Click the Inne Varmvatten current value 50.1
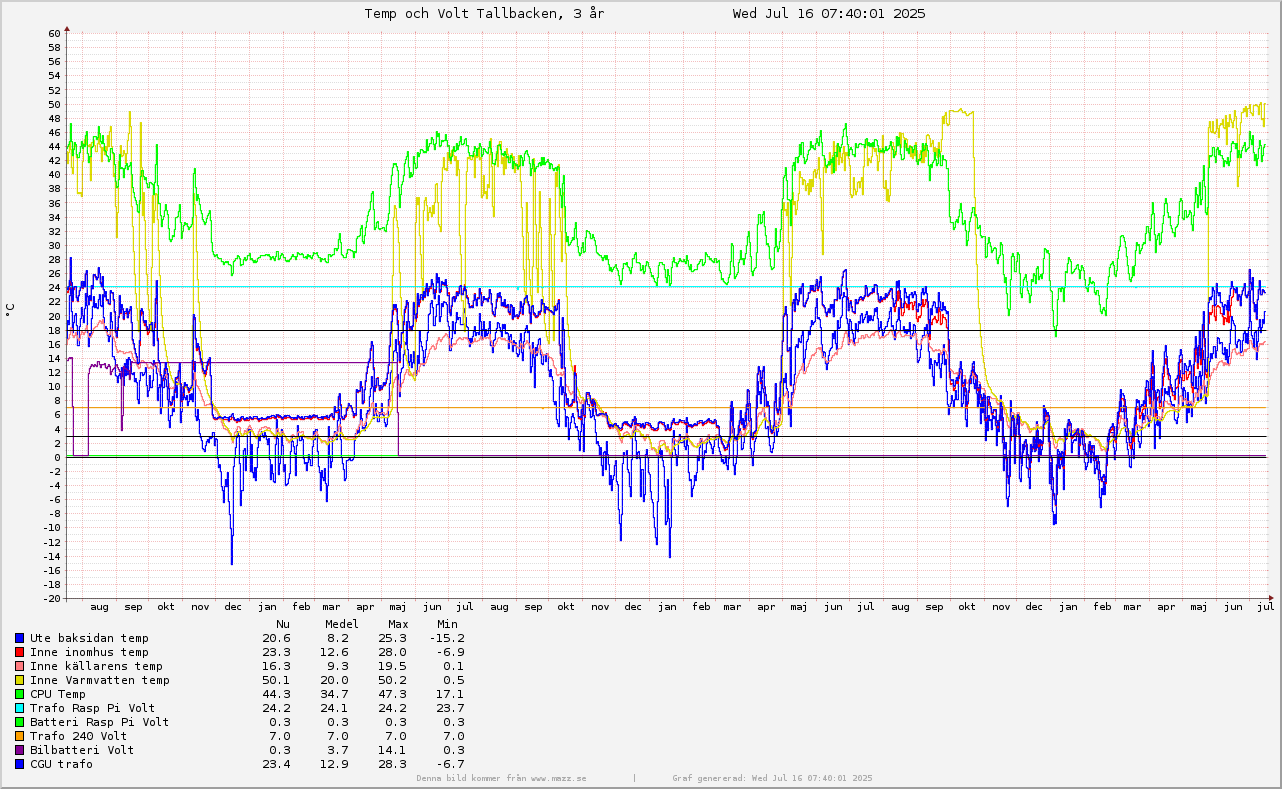Viewport: 1282px width, 789px height. tap(276, 680)
